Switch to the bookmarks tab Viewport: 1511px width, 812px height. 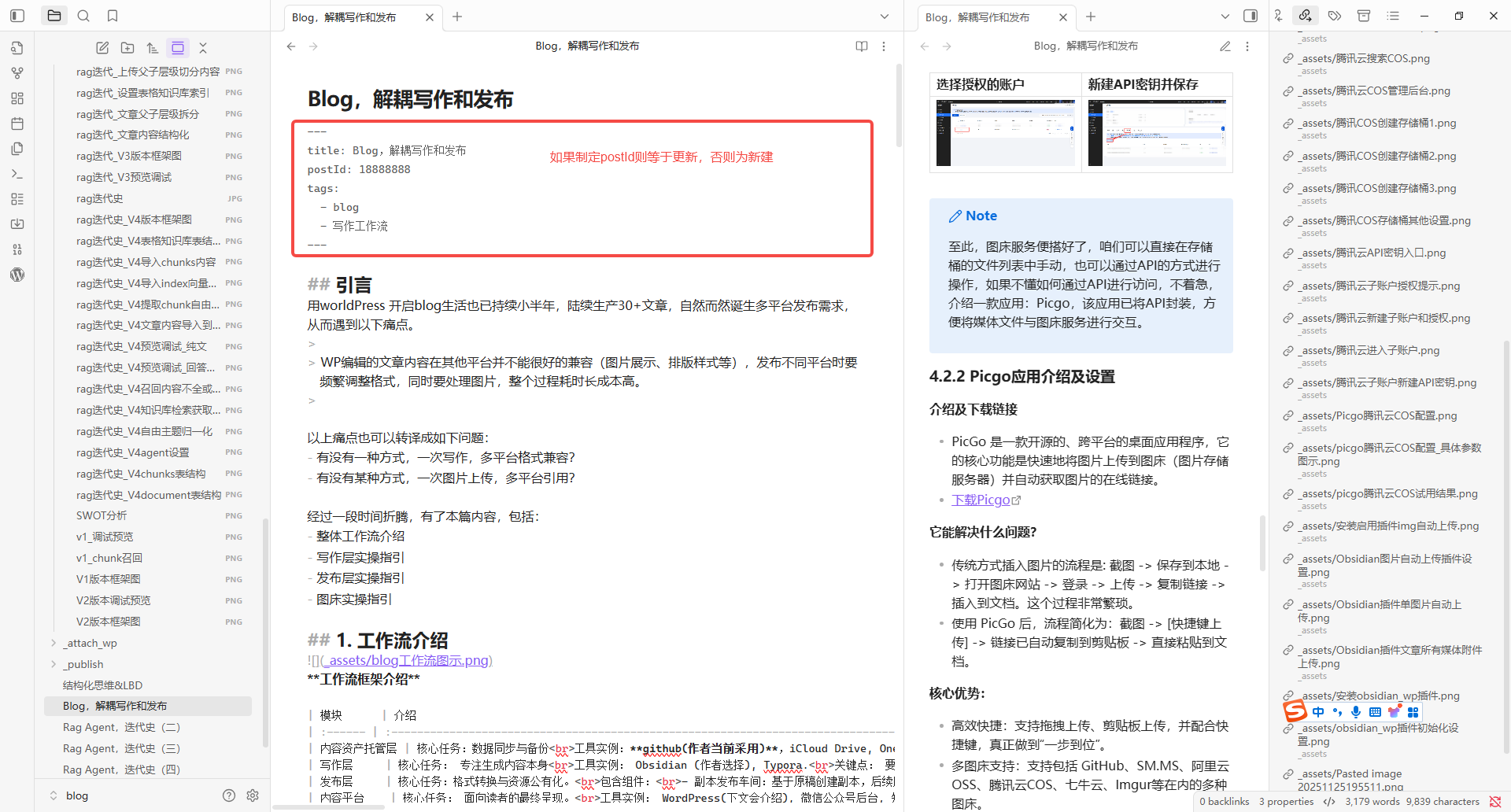point(112,15)
